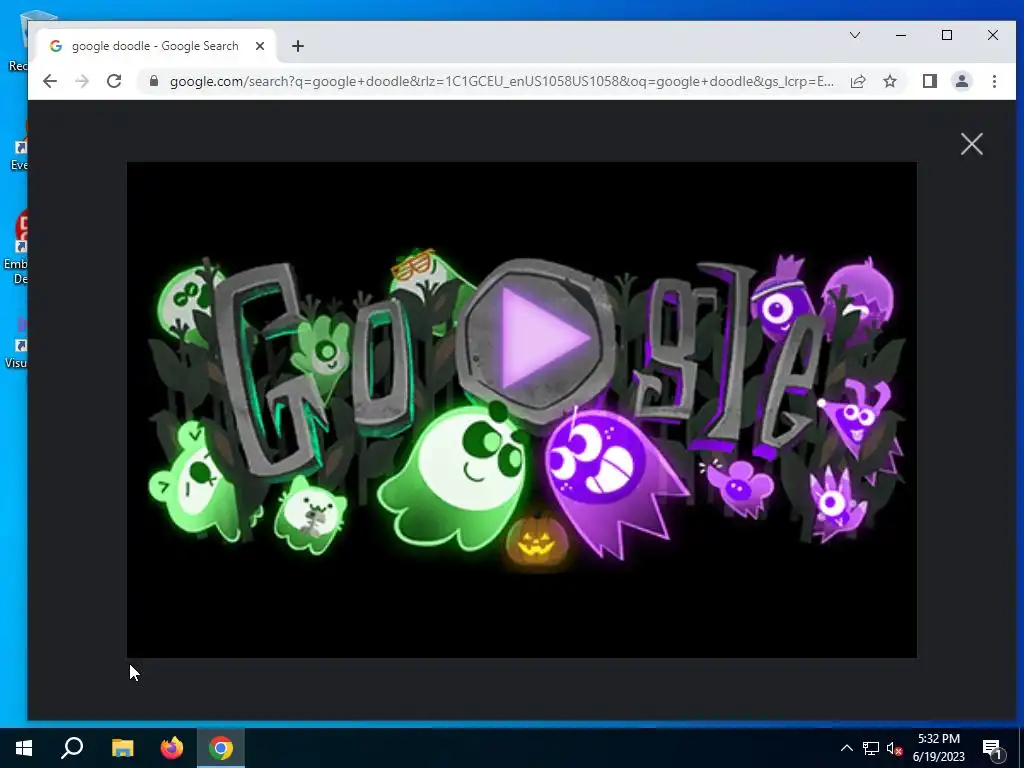This screenshot has width=1024, height=768.
Task: Open a new tab with the plus button
Action: (x=298, y=46)
